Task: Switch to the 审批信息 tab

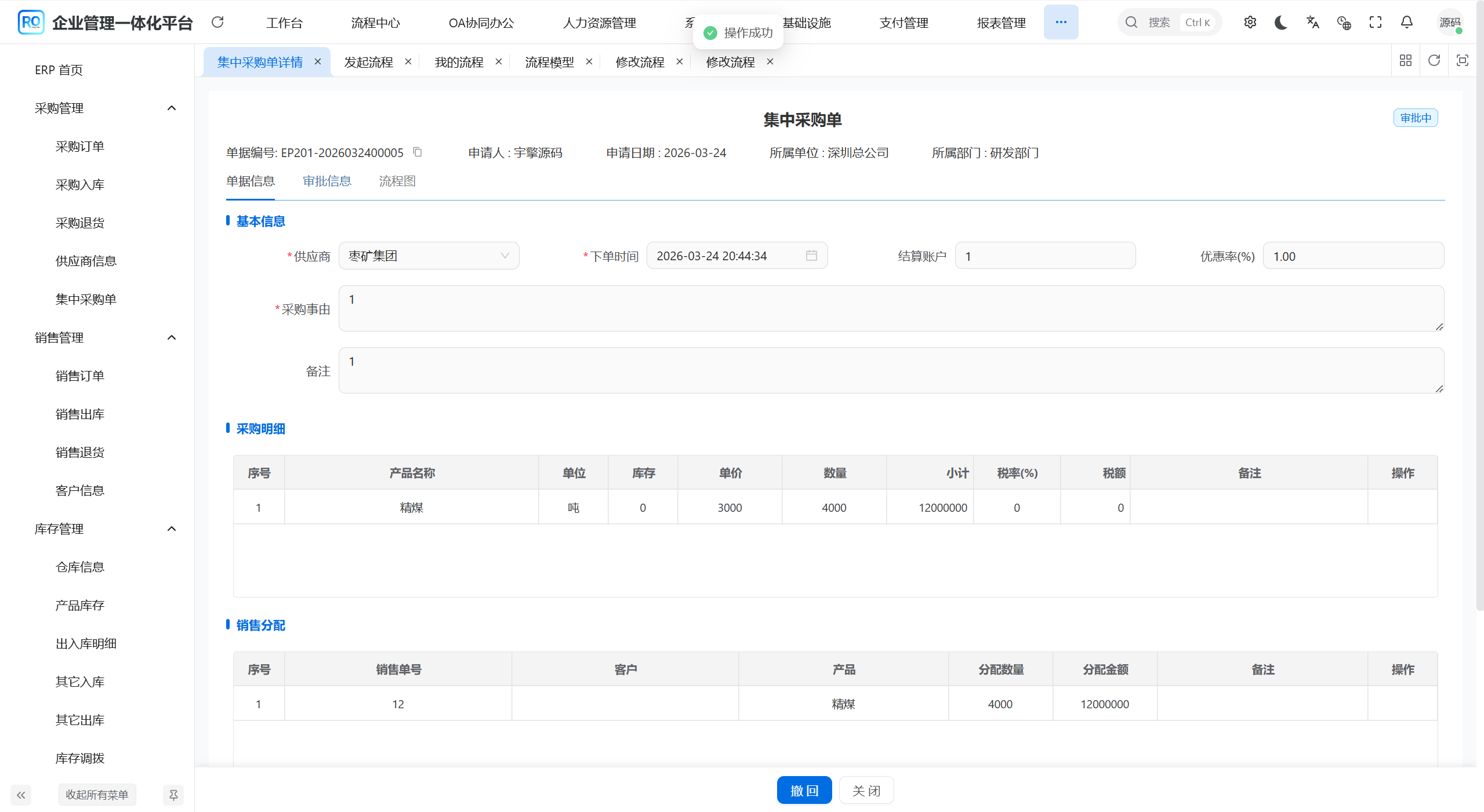Action: click(326, 181)
